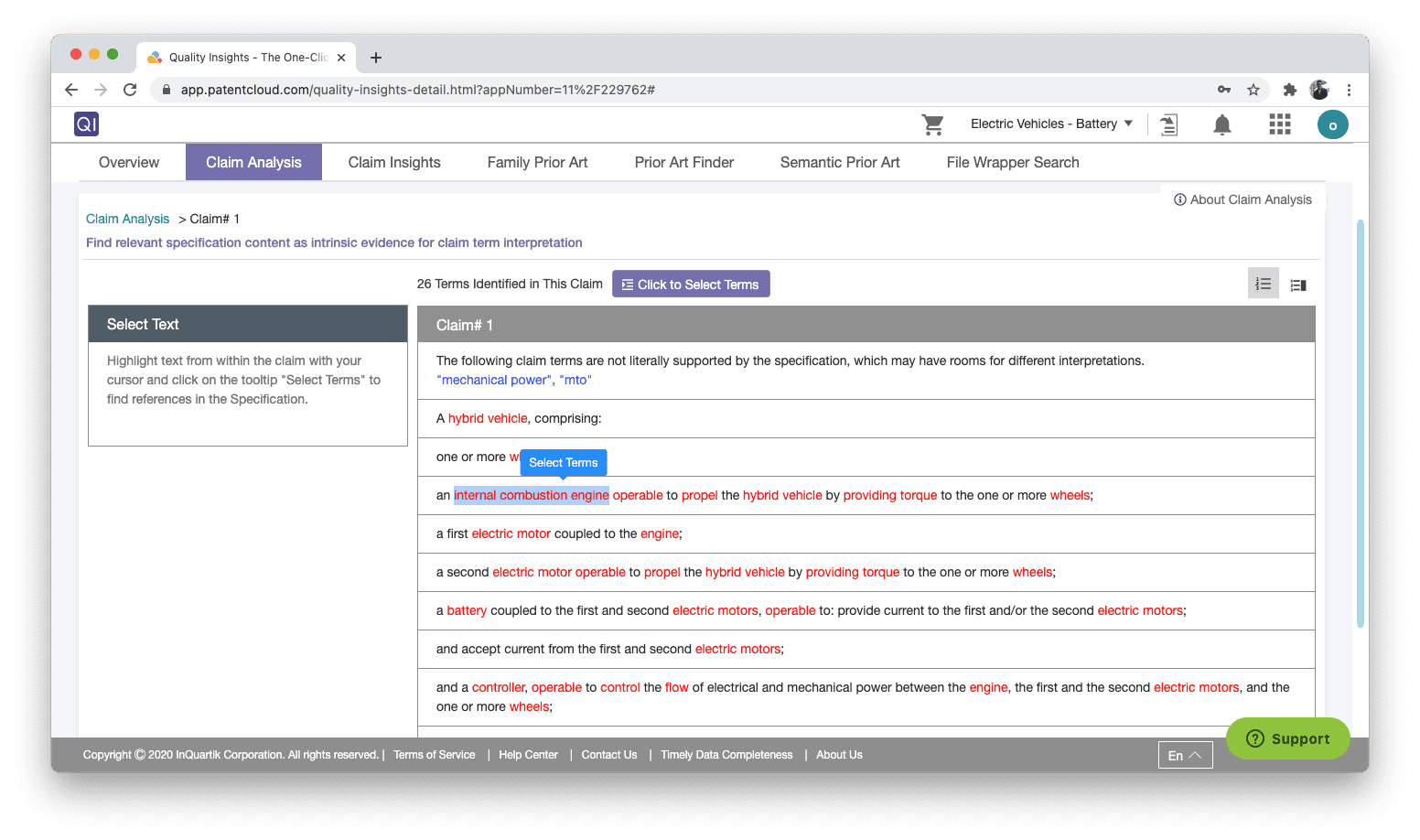Open the About Claim Analysis link
1420x840 pixels.
pos(1242,199)
